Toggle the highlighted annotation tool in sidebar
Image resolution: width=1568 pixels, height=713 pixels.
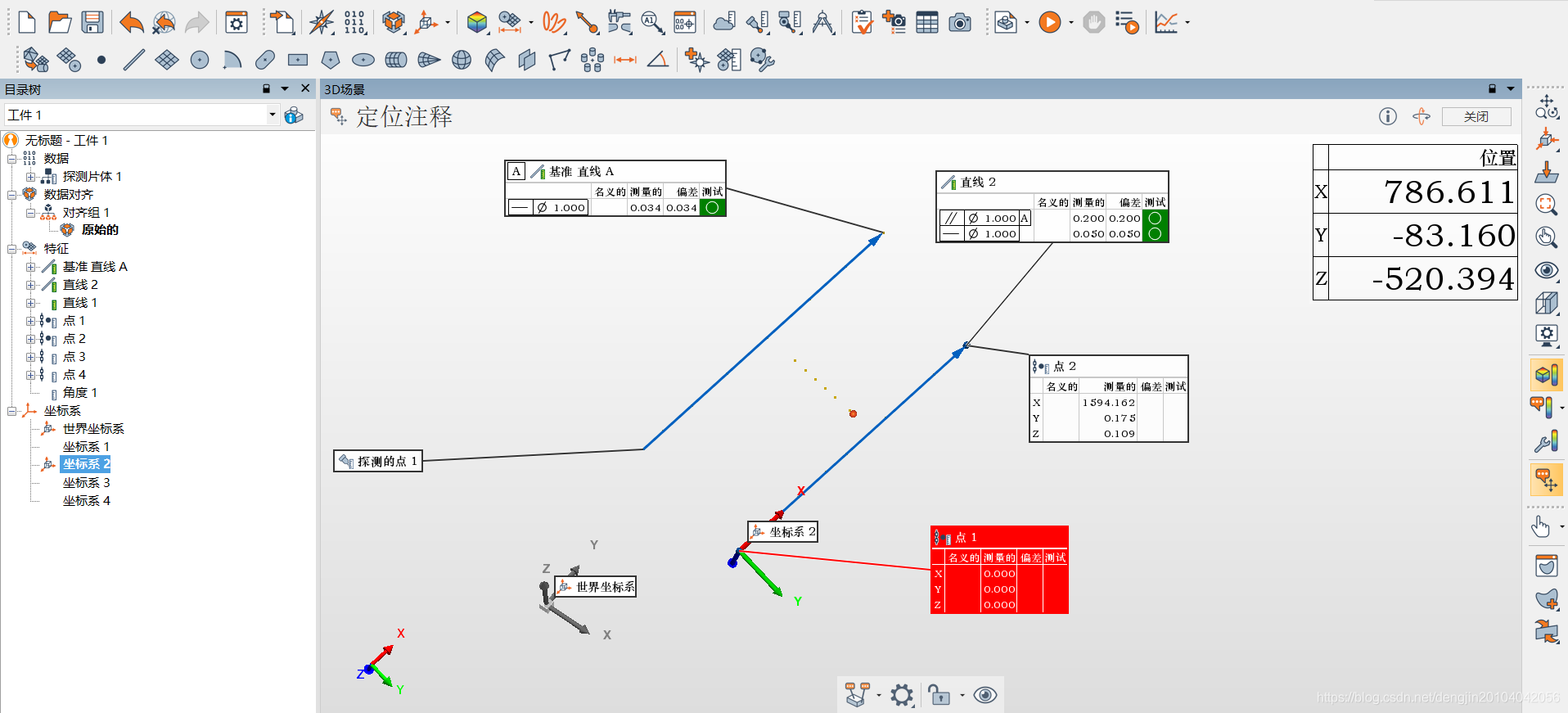1546,480
